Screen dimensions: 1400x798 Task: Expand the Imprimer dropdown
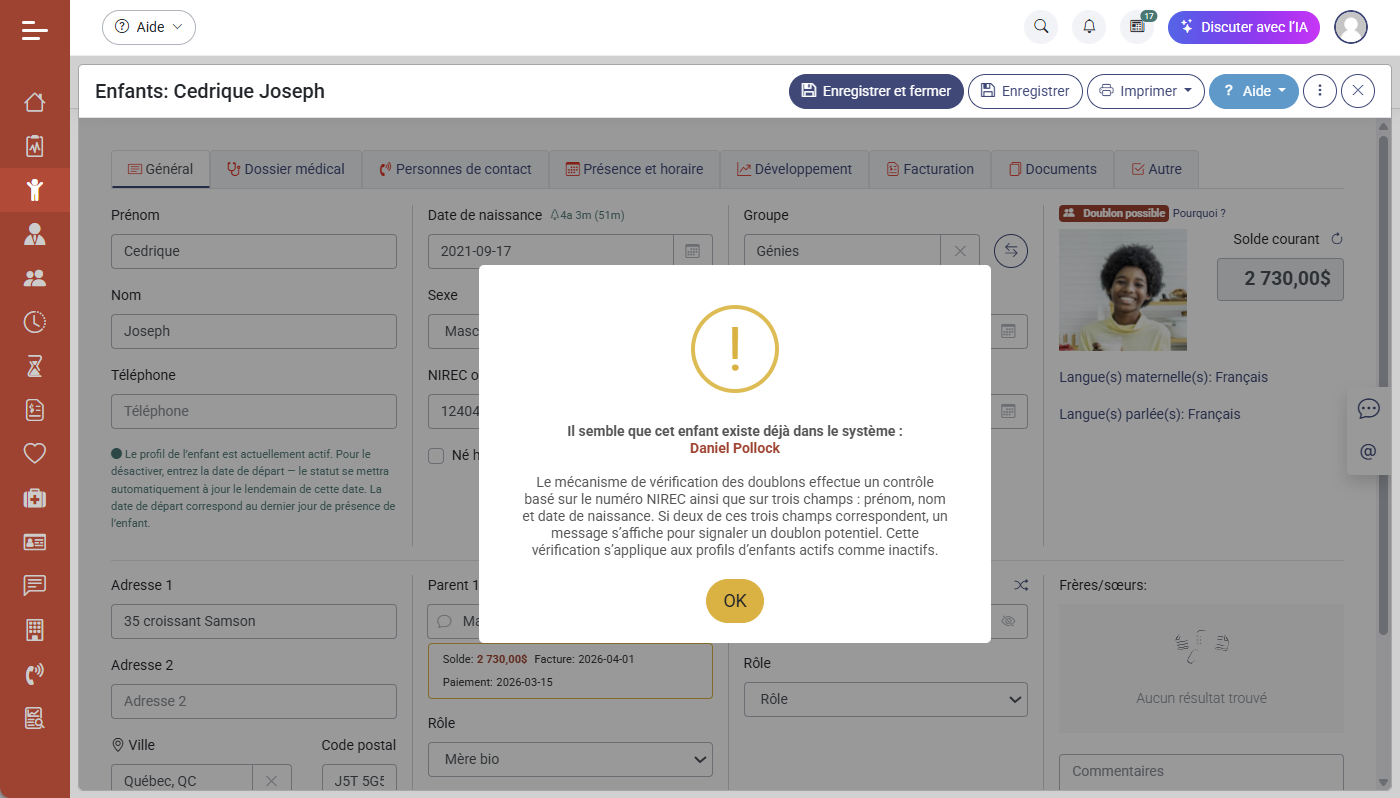(x=1145, y=91)
